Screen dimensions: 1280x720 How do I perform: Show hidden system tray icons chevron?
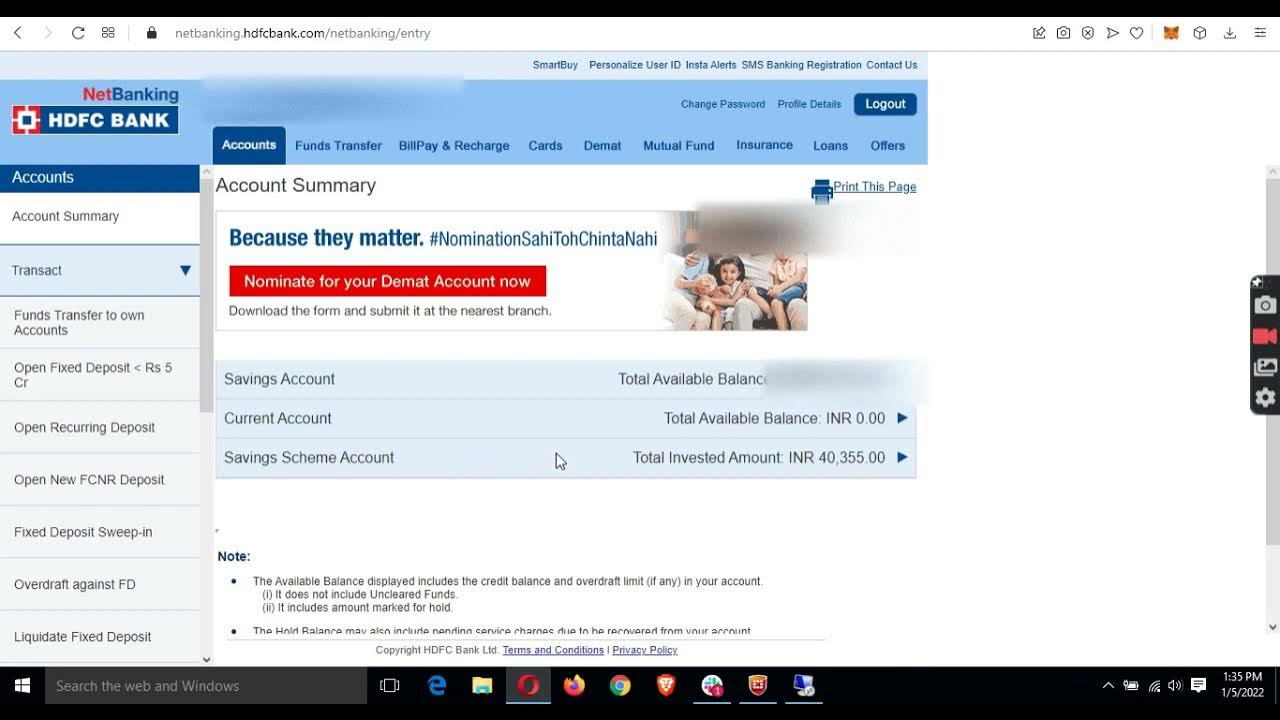coord(1108,686)
